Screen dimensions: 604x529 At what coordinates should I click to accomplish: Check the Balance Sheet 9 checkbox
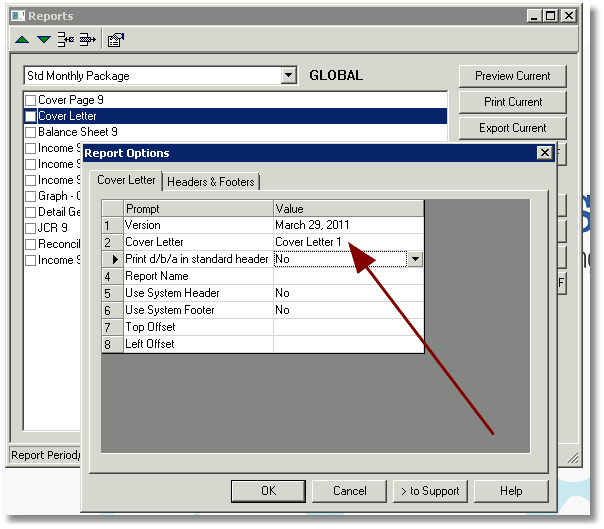(x=30, y=133)
